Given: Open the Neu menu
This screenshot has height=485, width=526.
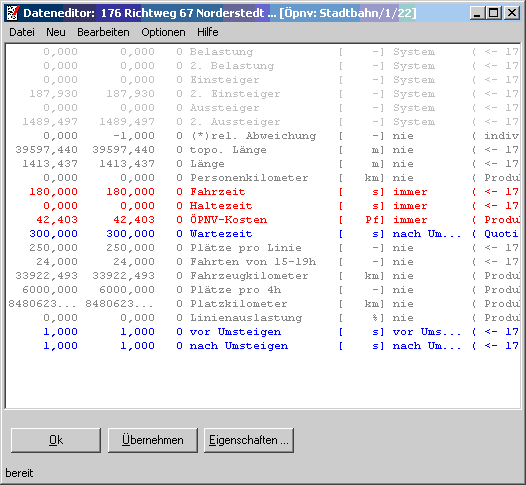Looking at the screenshot, I should click(x=56, y=32).
